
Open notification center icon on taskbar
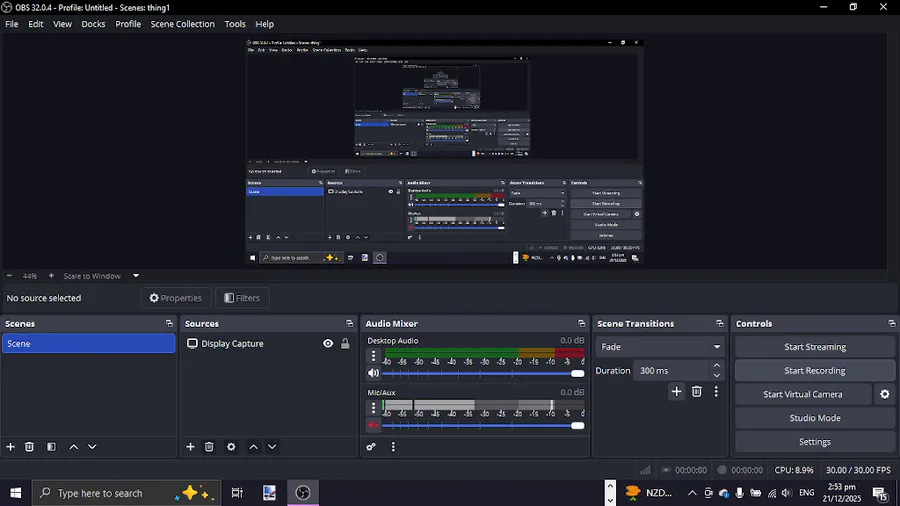coord(880,493)
